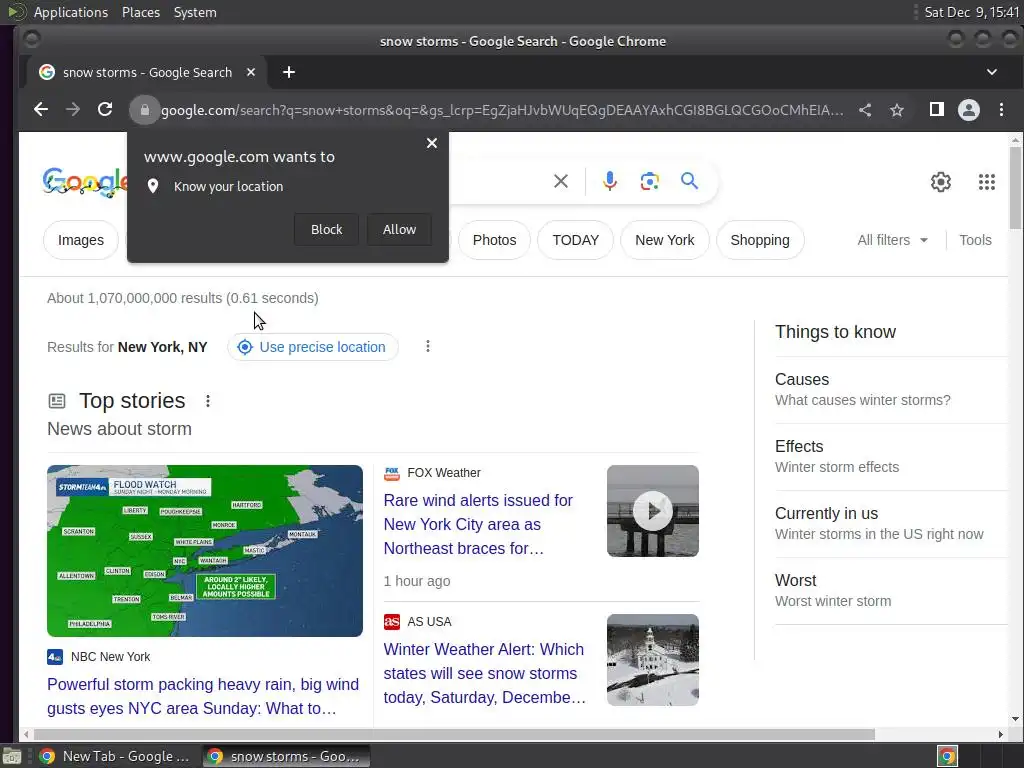This screenshot has height=768, width=1024.
Task: Open Chrome three-dot menu
Action: point(1002,110)
